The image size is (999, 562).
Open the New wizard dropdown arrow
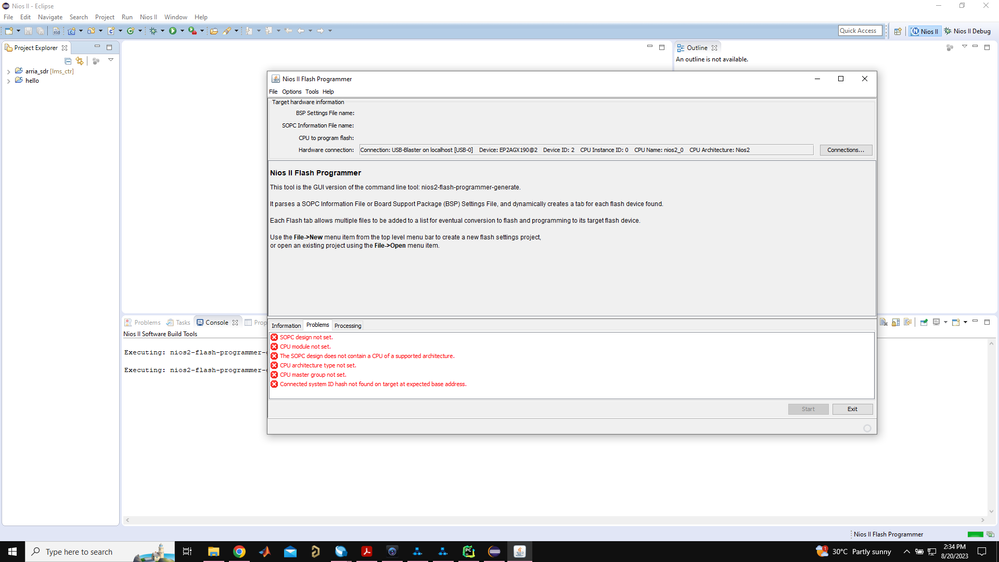pos(18,31)
